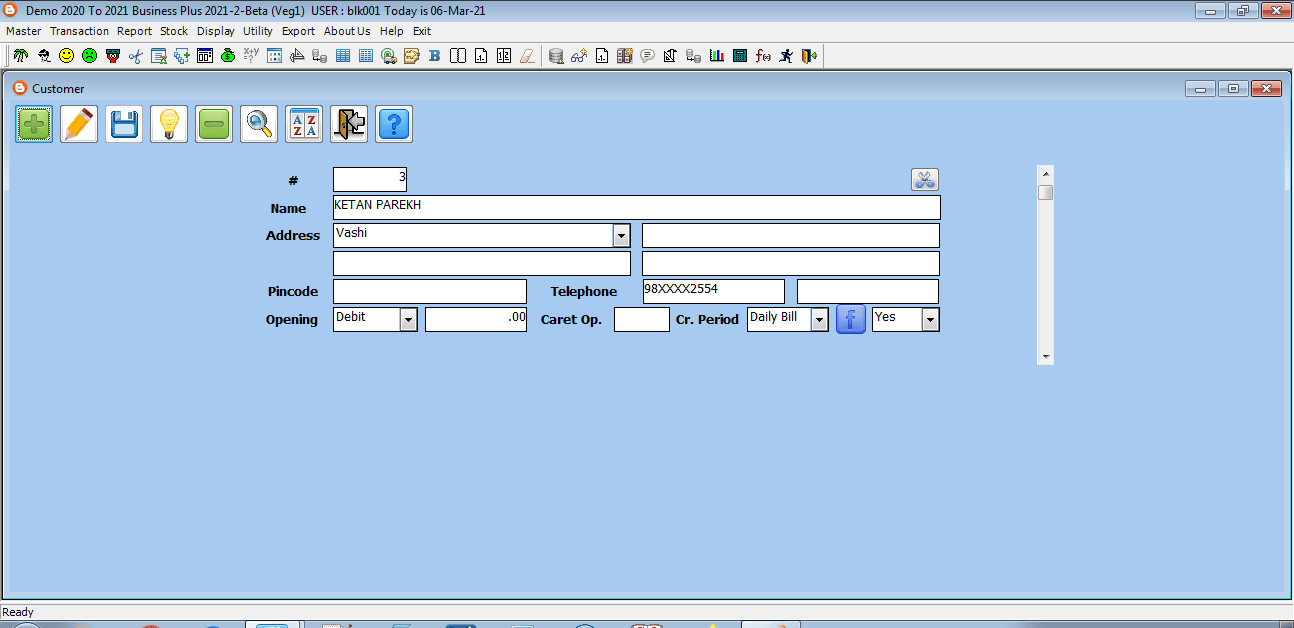
Task: Expand the Address dropdown showing Vashi
Action: point(621,236)
